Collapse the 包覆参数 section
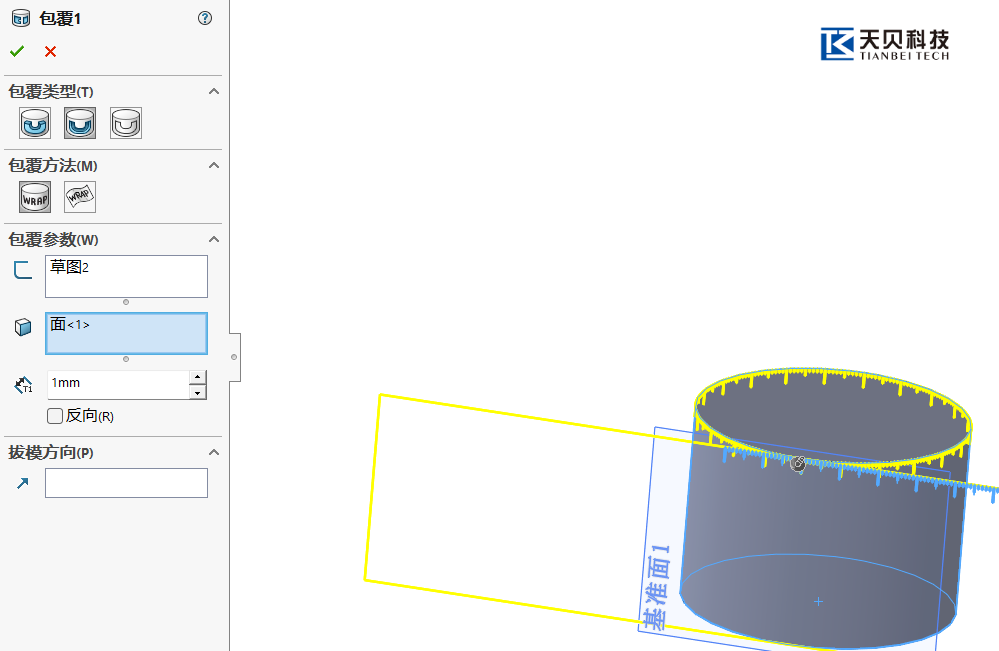This screenshot has width=999, height=651. [x=213, y=240]
